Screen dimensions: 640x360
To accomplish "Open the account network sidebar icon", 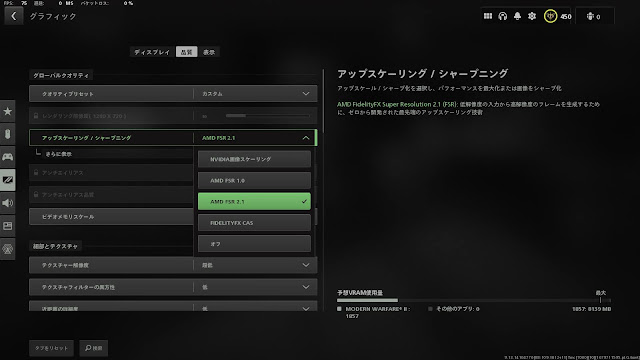I will [x=8, y=249].
